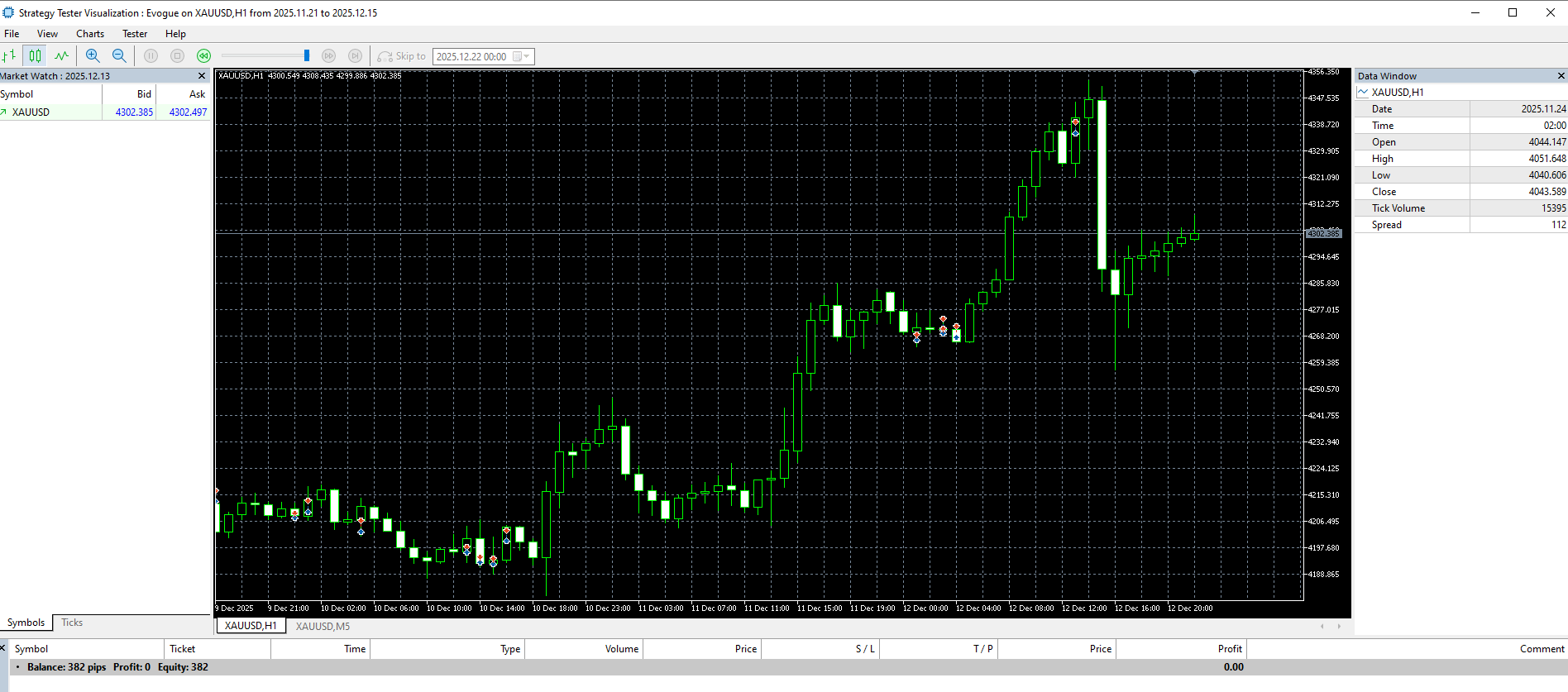Screen dimensions: 1568x692
Task: Click the green rewind speed button
Action: (x=203, y=56)
